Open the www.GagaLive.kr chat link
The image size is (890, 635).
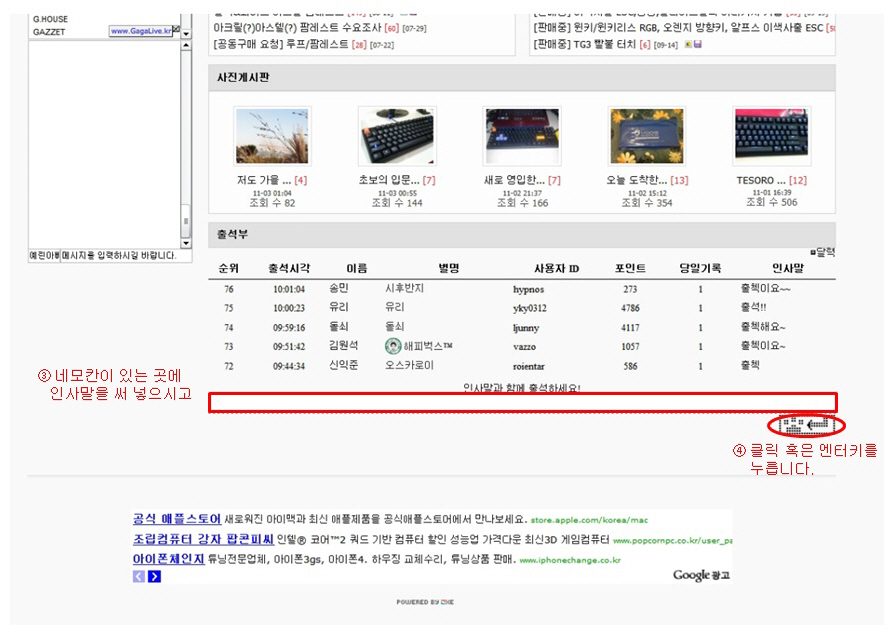pyautogui.click(x=141, y=31)
